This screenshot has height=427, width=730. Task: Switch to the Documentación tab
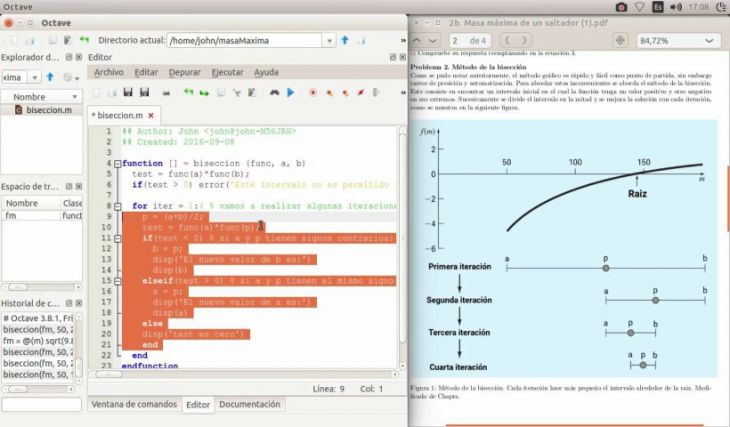point(250,404)
